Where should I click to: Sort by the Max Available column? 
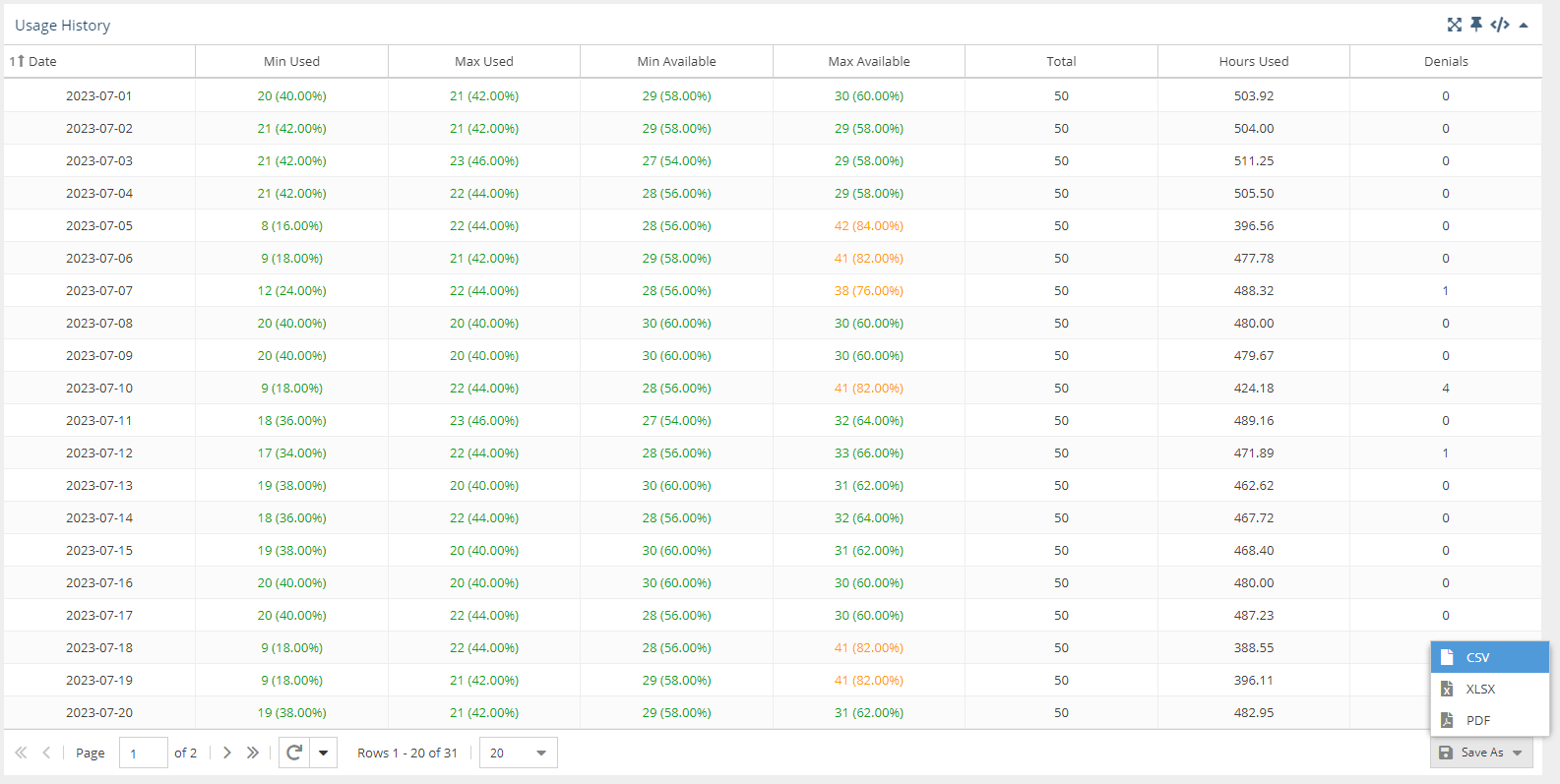[869, 61]
